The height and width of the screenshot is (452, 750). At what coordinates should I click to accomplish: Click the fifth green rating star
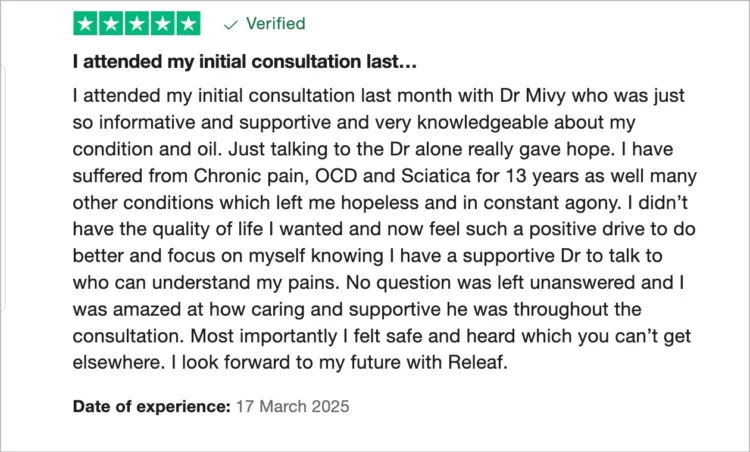(x=188, y=23)
